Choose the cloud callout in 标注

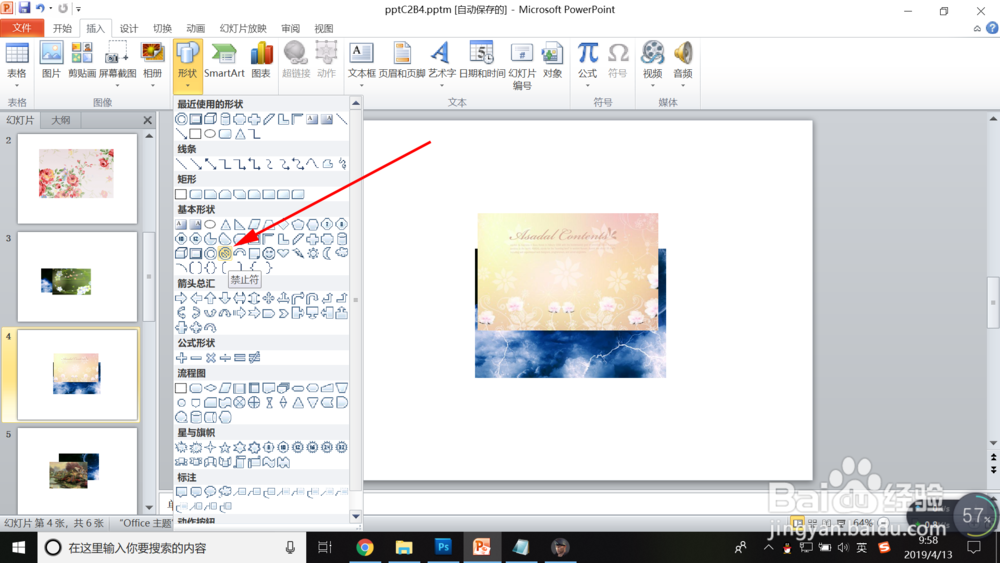[x=225, y=492]
